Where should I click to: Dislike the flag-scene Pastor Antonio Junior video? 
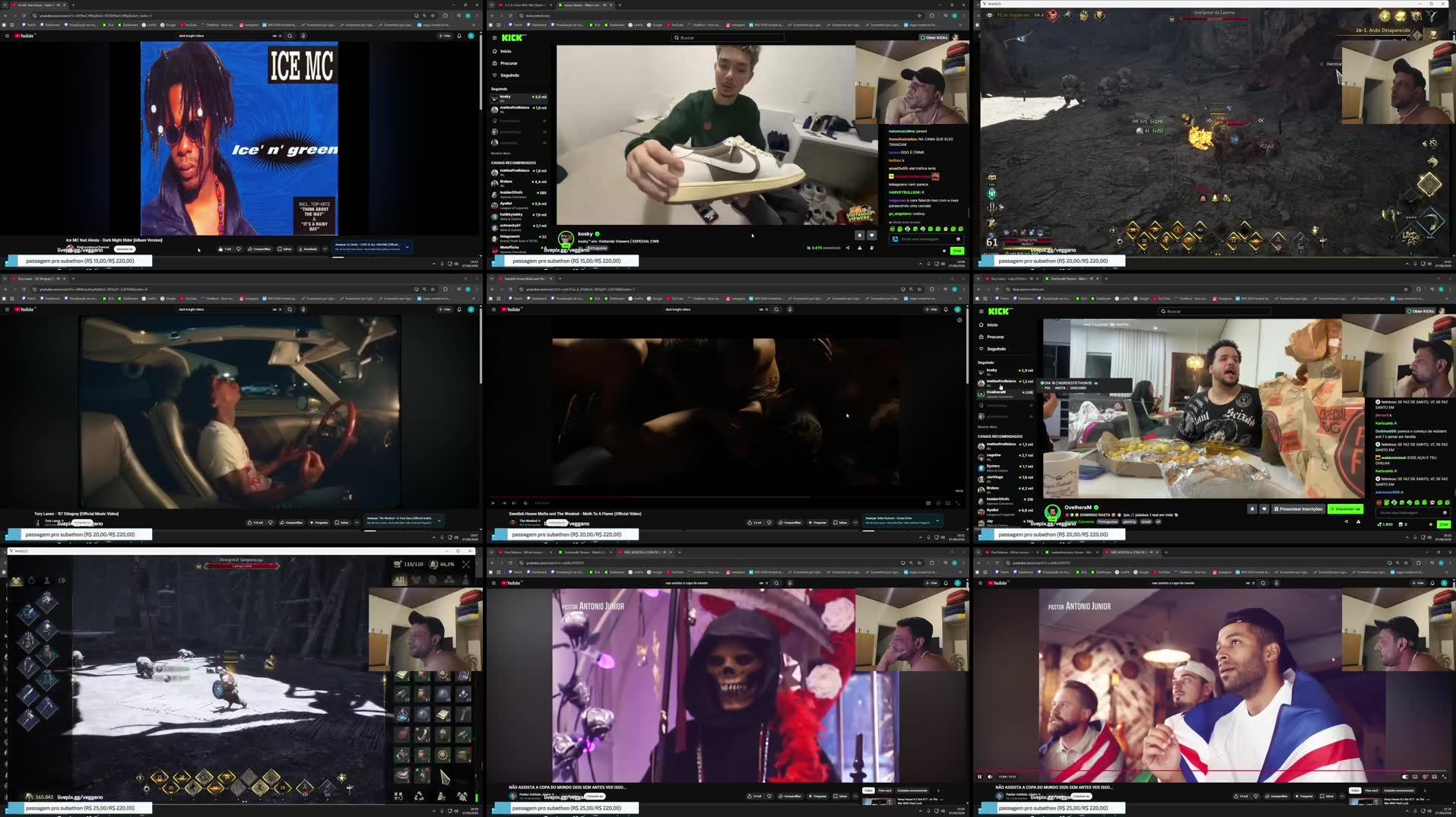[x=1256, y=796]
